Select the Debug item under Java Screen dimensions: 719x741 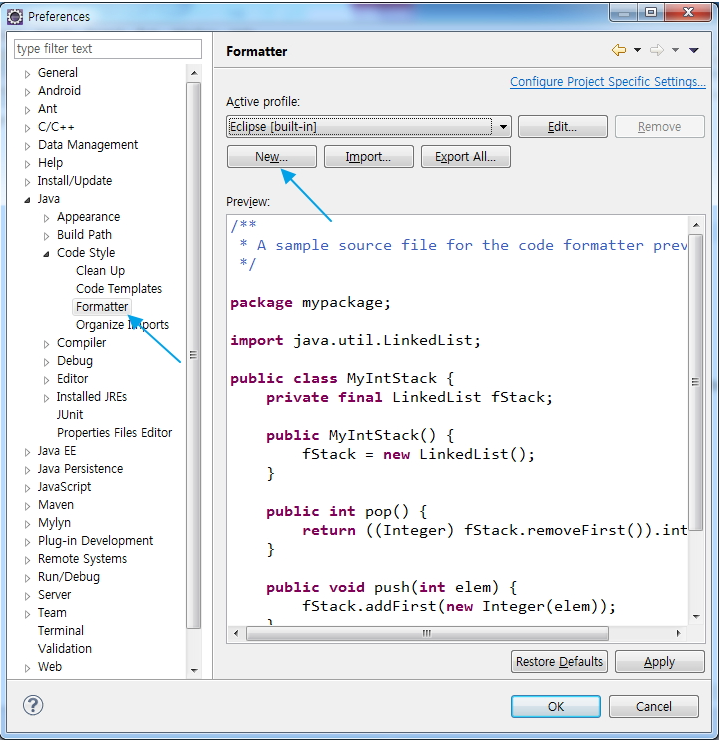[75, 361]
